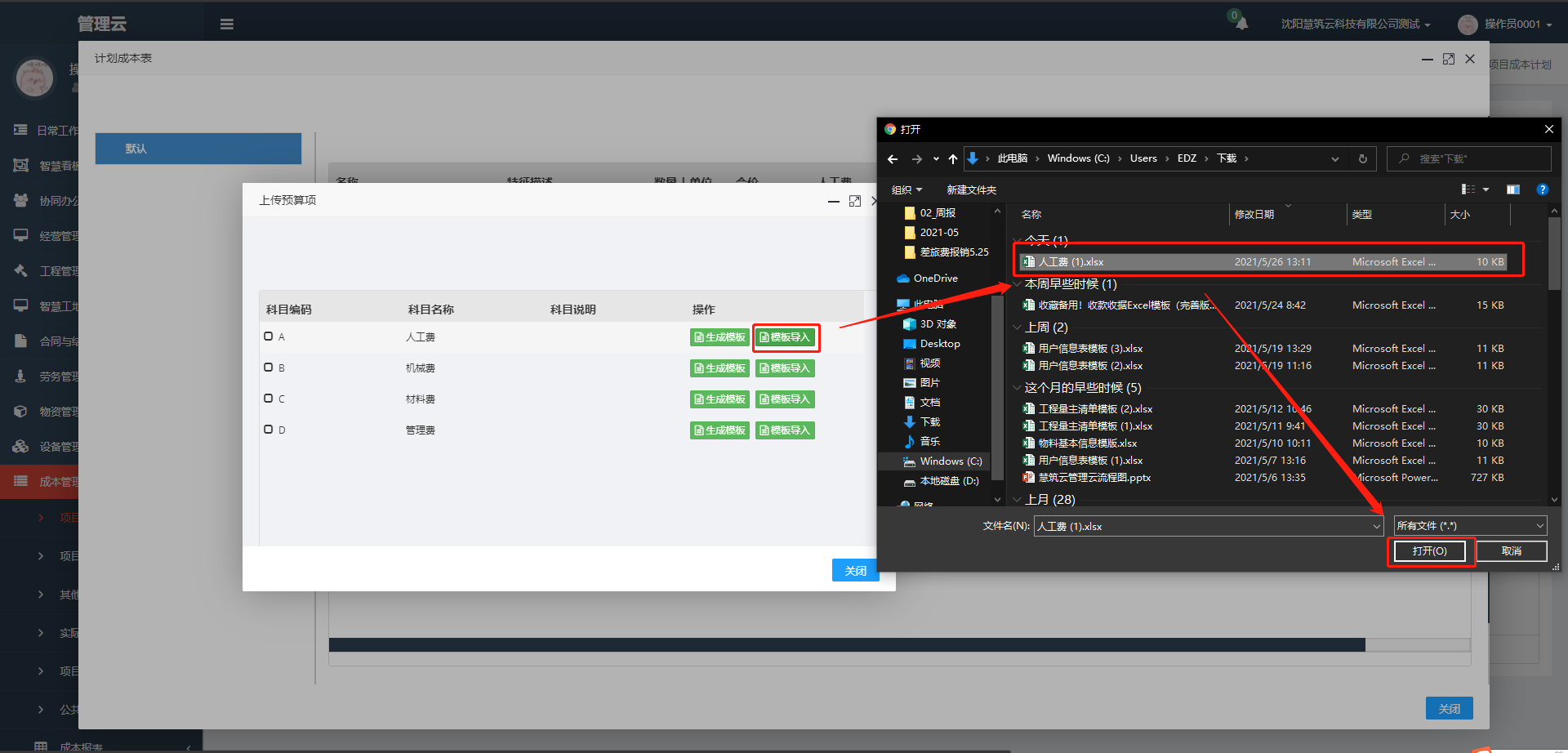Image resolution: width=1568 pixels, height=753 pixels.
Task: Tick checkbox for row D 管理费
Action: (269, 430)
